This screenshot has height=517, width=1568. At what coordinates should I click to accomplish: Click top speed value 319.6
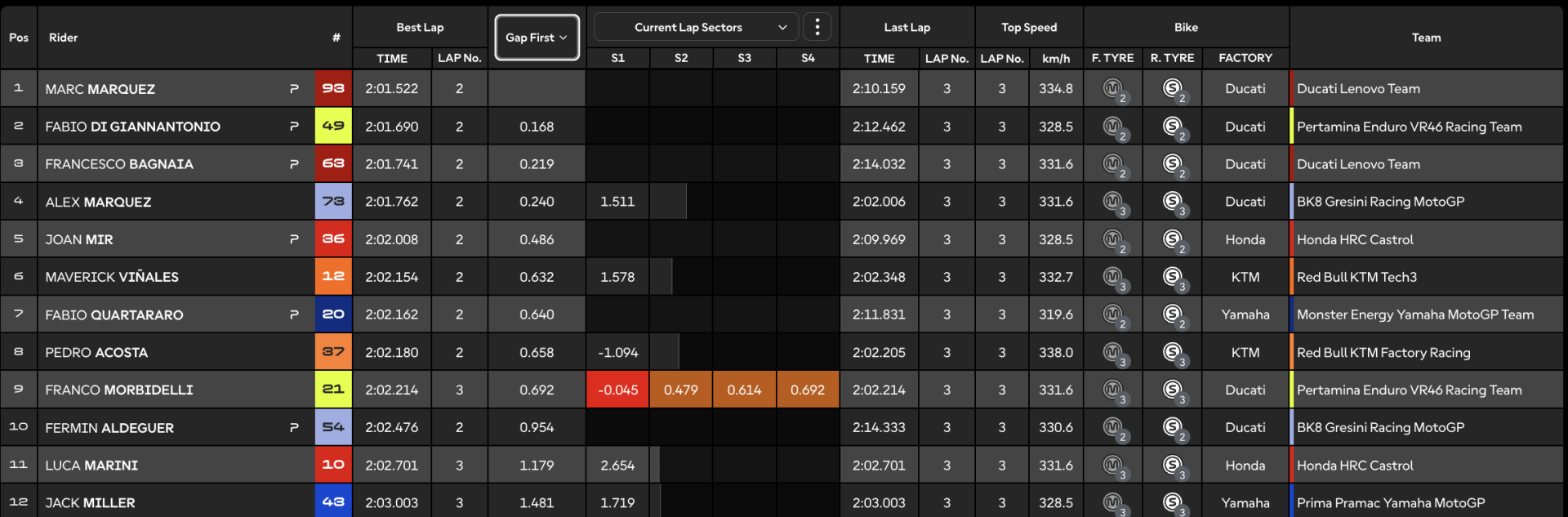(x=1056, y=315)
